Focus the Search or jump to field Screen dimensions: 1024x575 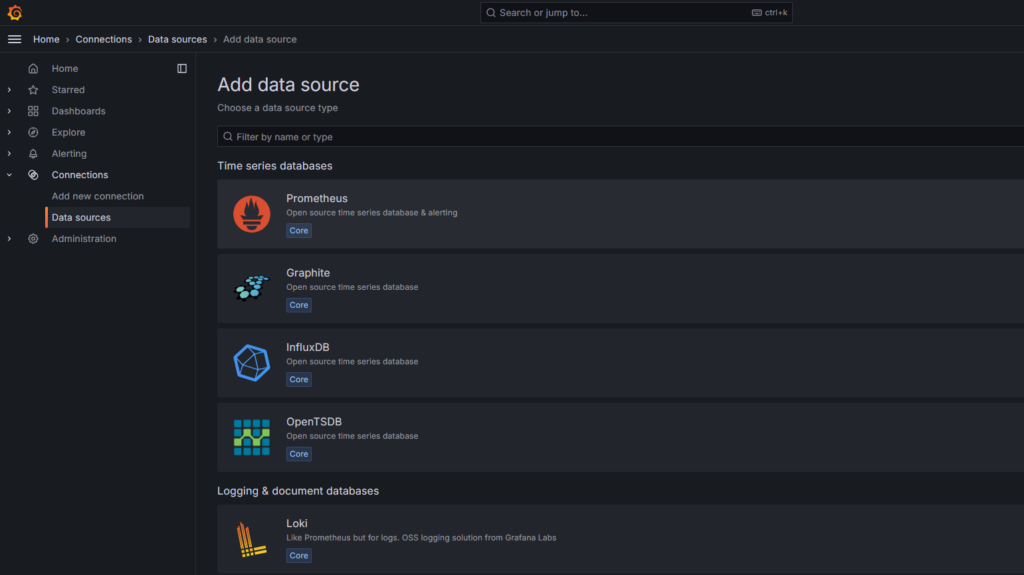636,12
